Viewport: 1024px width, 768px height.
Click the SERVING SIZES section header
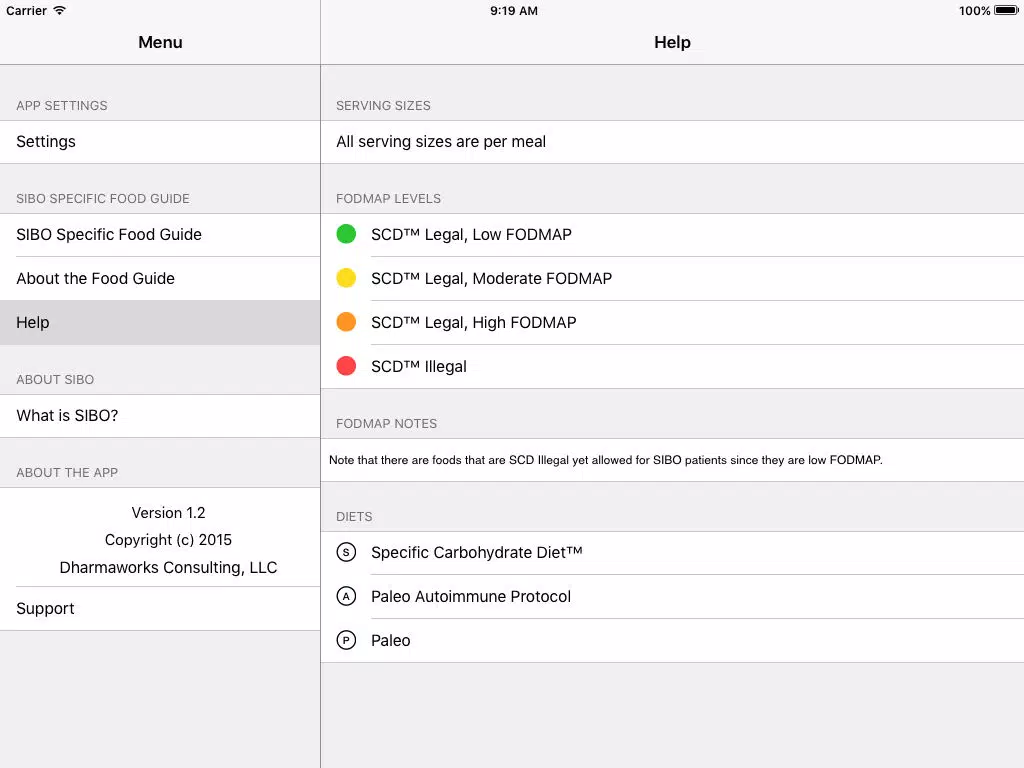click(383, 106)
